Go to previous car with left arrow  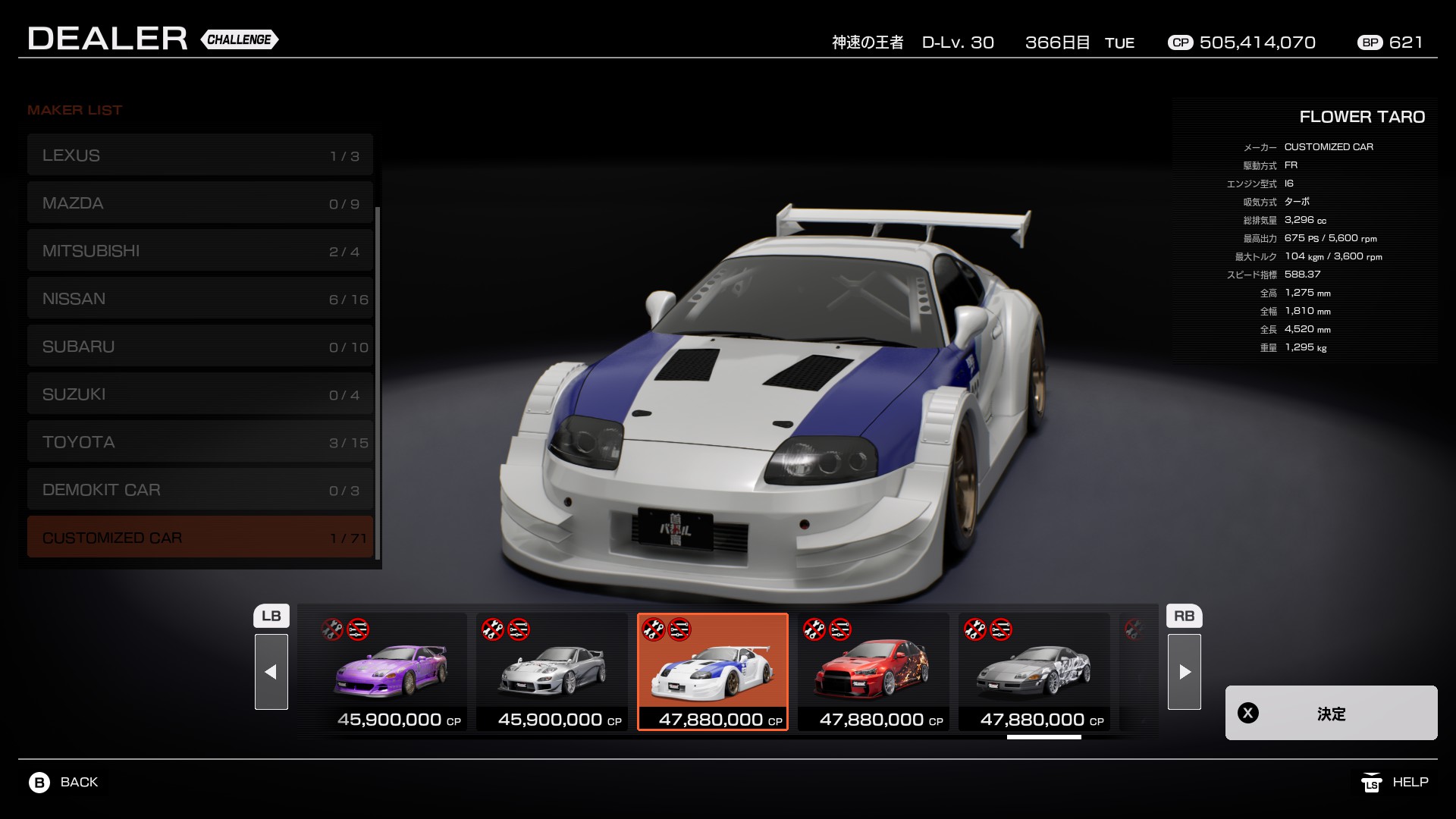tap(271, 672)
